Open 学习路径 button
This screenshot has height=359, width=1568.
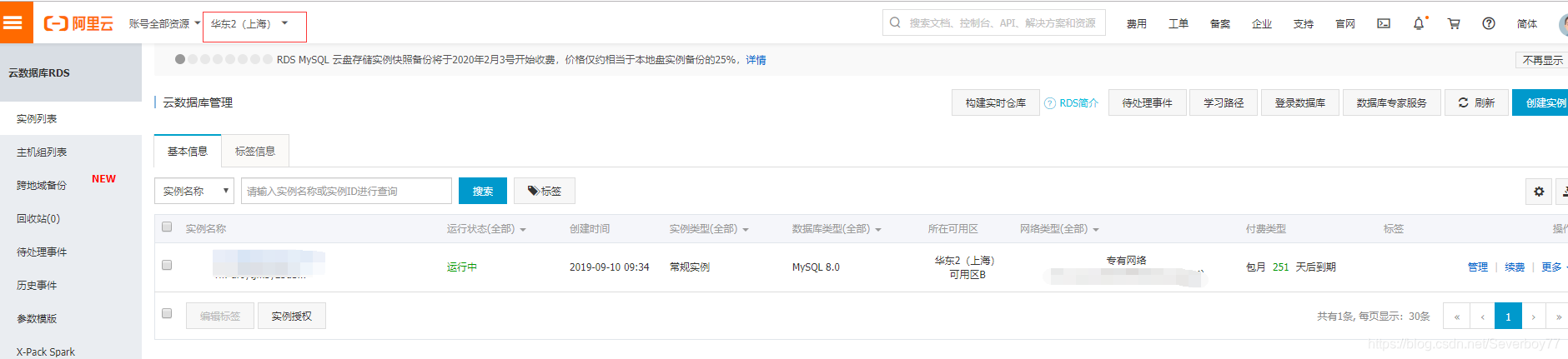tap(1224, 102)
